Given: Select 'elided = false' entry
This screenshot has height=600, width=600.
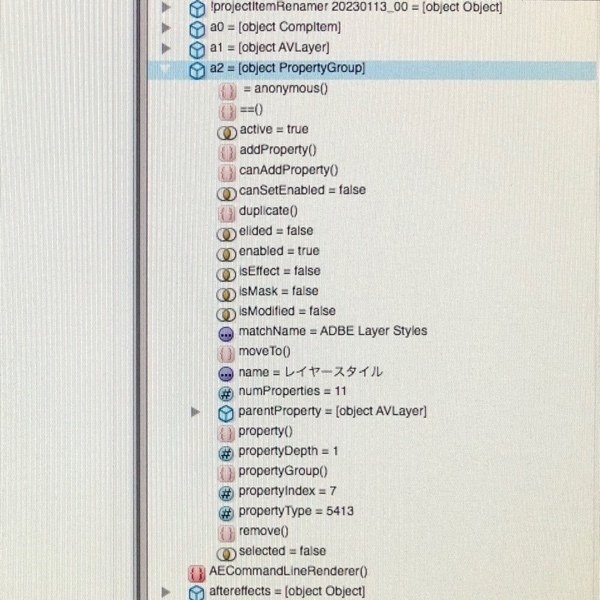Looking at the screenshot, I should (x=276, y=231).
